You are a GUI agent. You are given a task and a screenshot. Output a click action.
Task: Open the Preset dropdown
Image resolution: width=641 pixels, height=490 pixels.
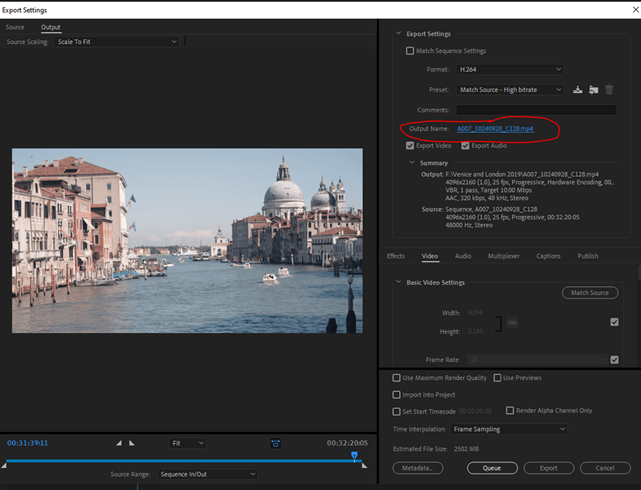[510, 89]
